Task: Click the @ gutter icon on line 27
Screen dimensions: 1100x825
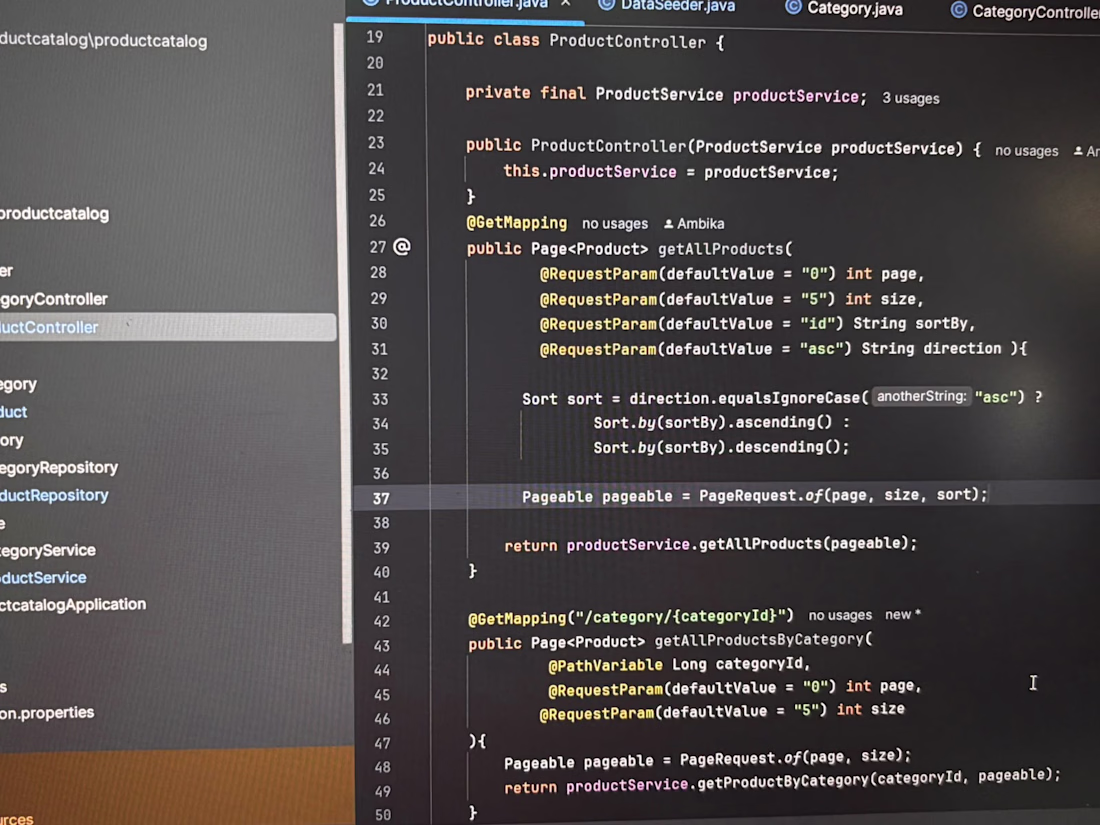Action: click(x=402, y=247)
